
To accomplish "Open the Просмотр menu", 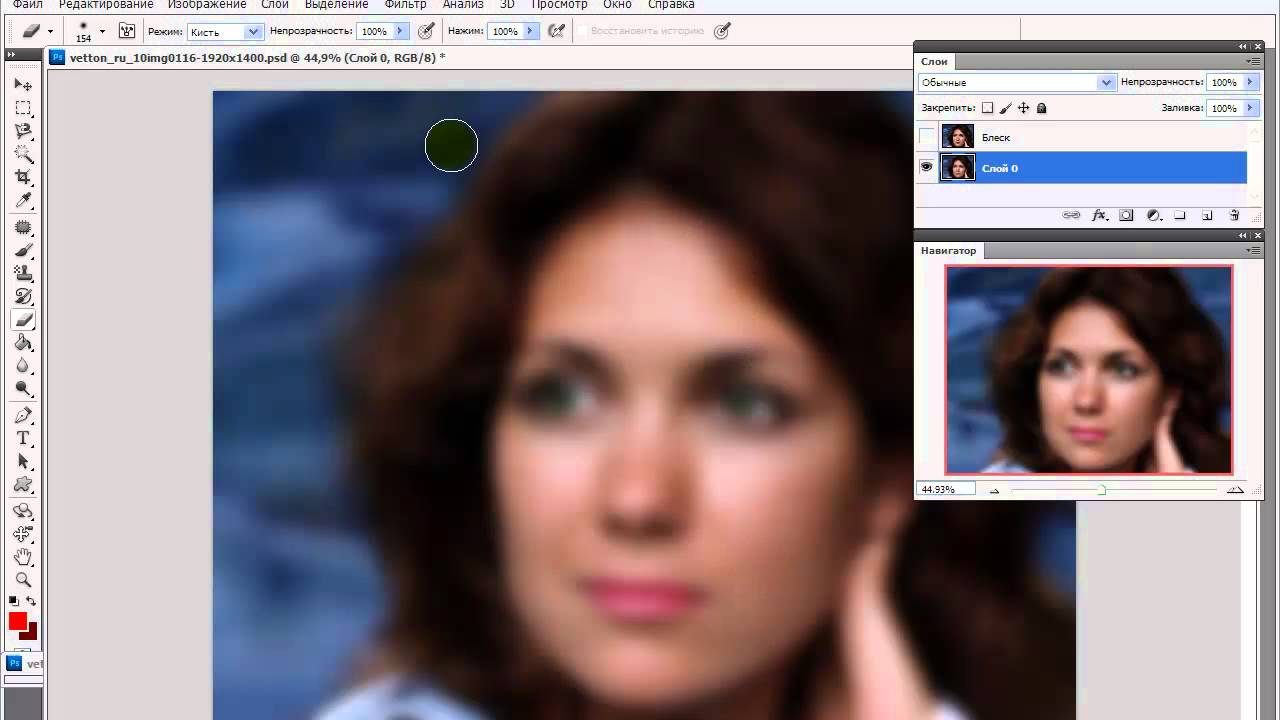I will coord(559,5).
